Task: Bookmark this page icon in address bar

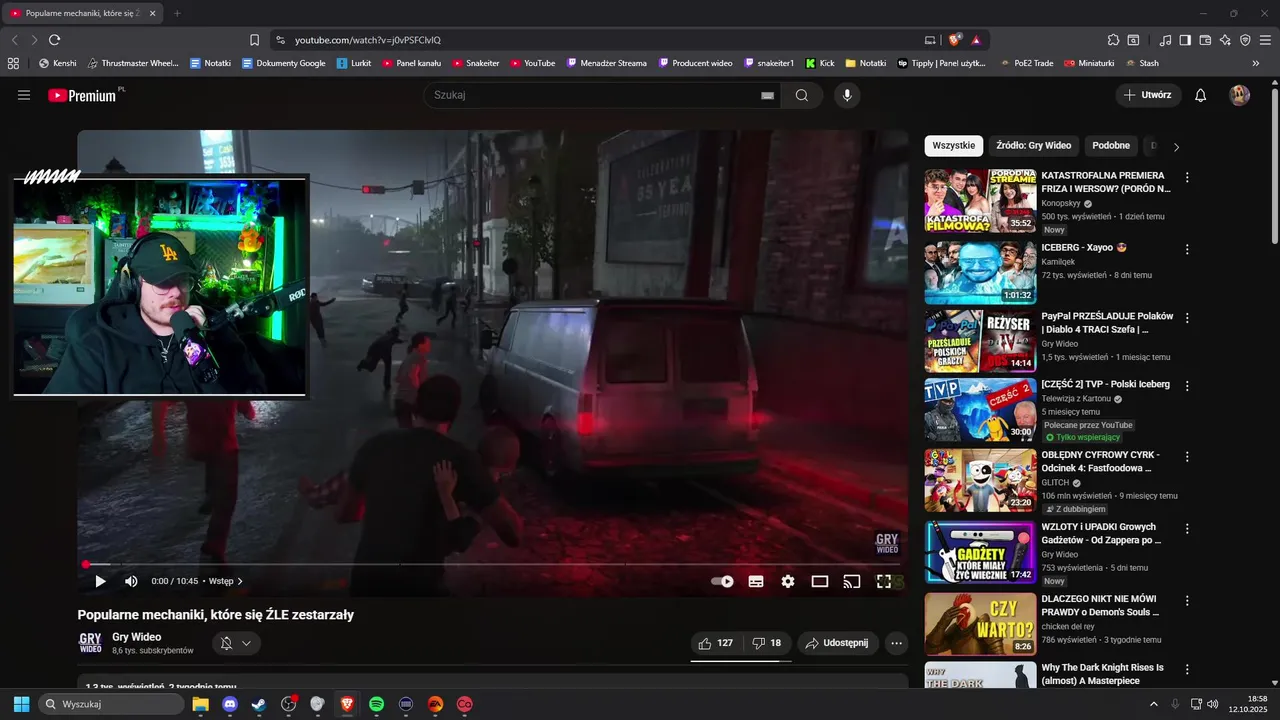Action: (x=254, y=40)
